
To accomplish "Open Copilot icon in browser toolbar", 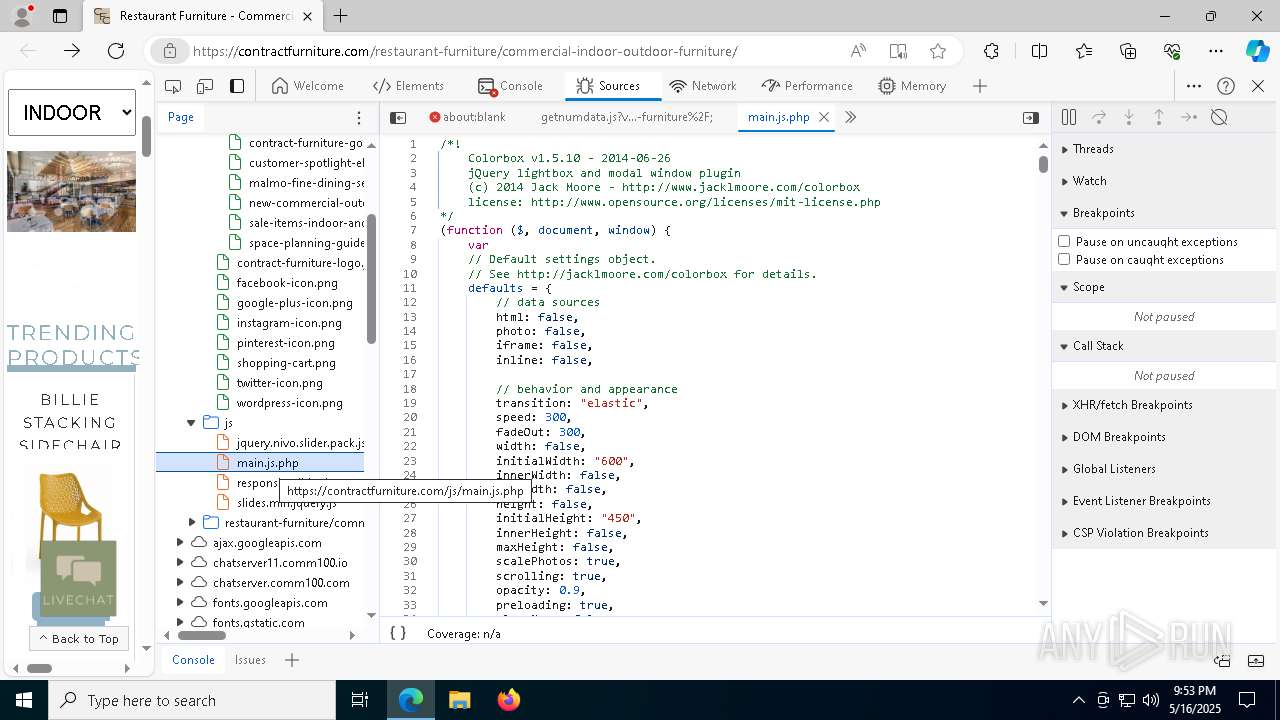I will tap(1257, 51).
